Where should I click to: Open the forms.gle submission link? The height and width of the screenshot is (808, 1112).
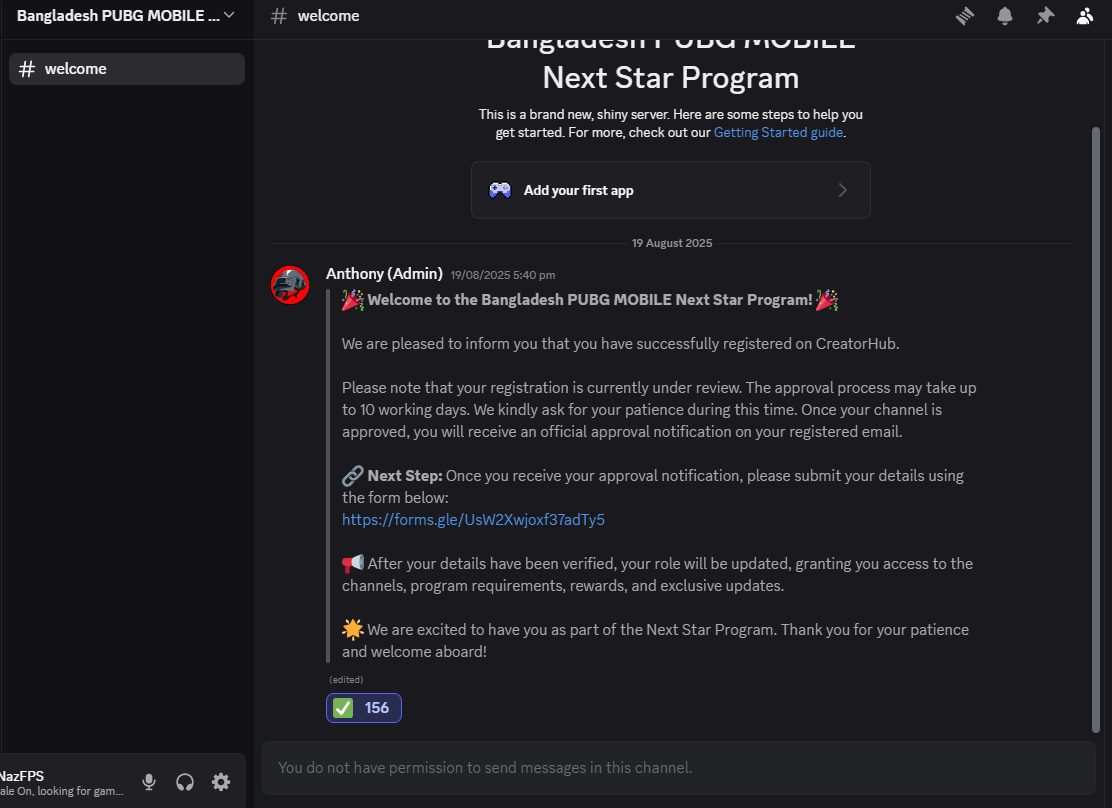[x=473, y=520]
